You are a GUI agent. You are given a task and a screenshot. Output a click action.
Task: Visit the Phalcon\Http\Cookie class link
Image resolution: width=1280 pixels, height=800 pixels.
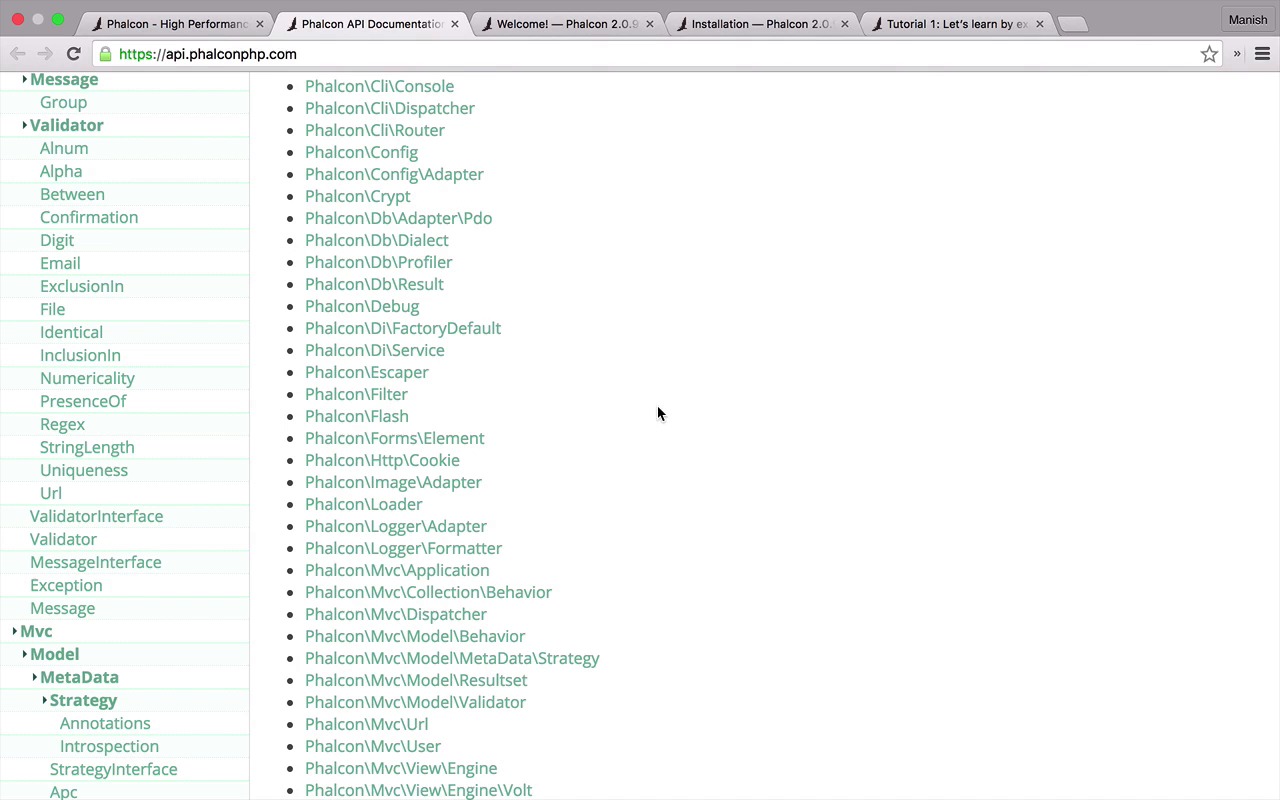382,460
